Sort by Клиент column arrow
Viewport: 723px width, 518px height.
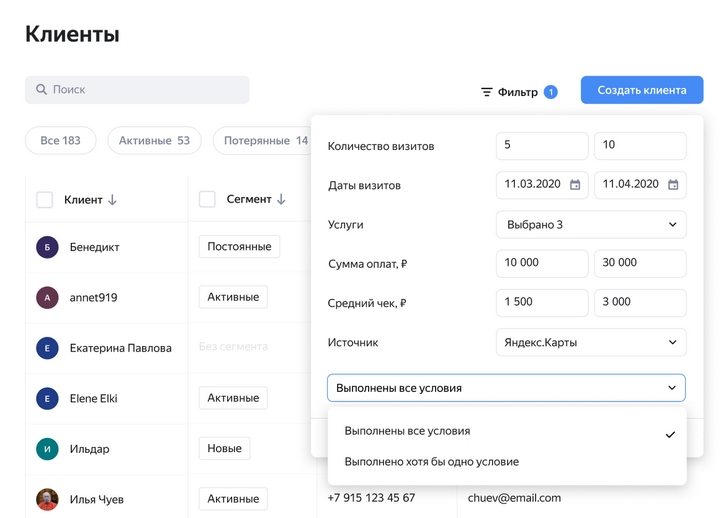(112, 200)
